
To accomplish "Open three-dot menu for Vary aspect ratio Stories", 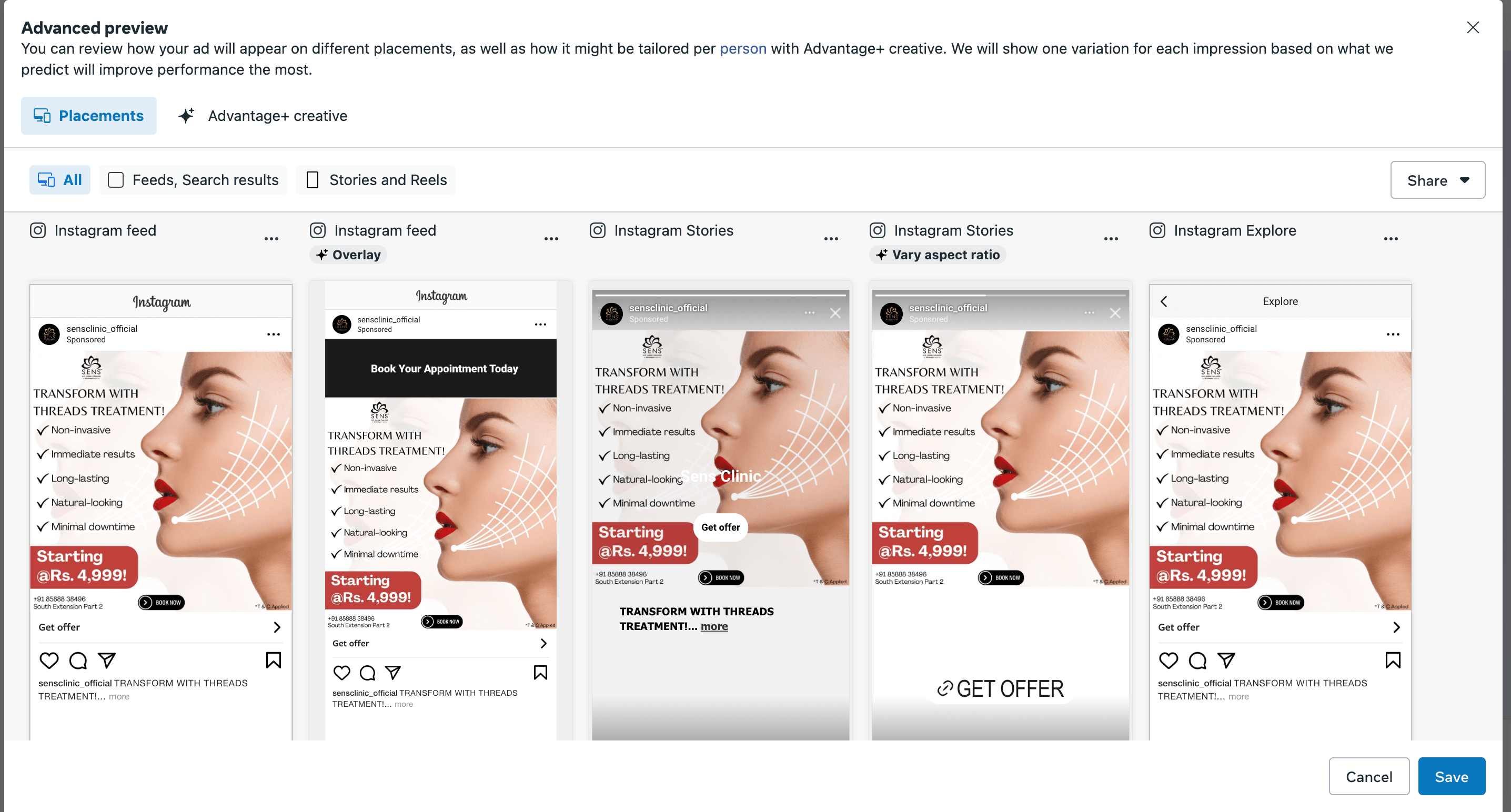I will pyautogui.click(x=1111, y=239).
